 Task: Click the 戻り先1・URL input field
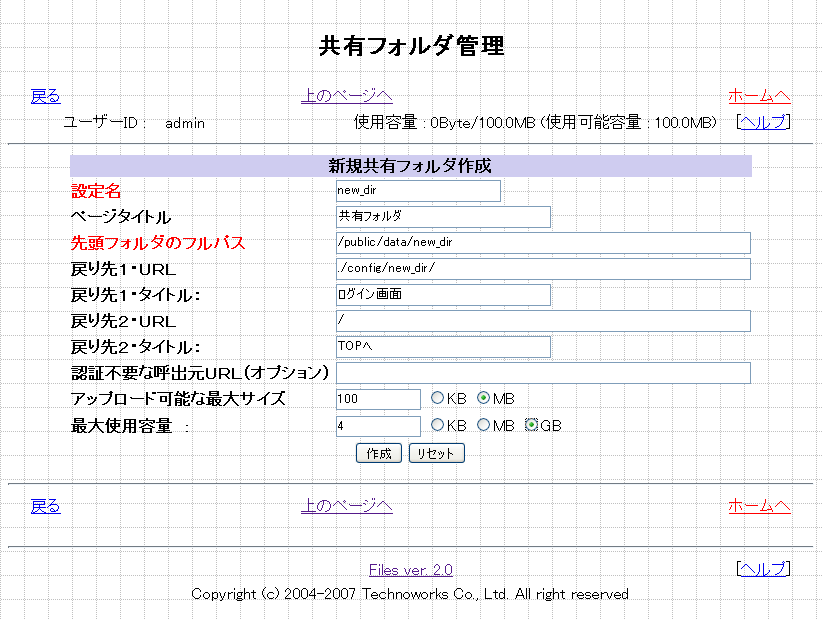(x=543, y=269)
